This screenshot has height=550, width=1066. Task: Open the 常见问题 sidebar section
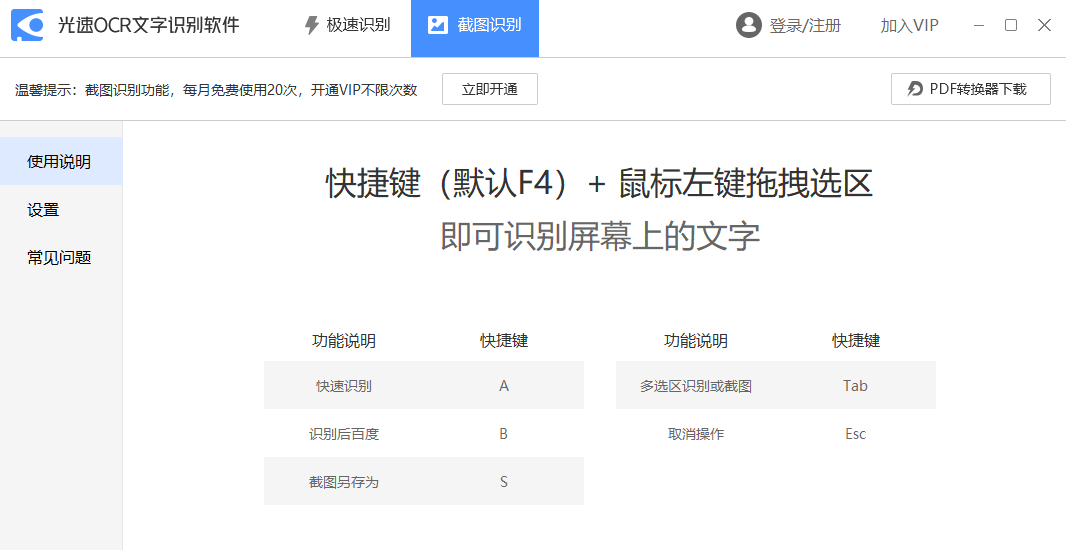[x=61, y=257]
